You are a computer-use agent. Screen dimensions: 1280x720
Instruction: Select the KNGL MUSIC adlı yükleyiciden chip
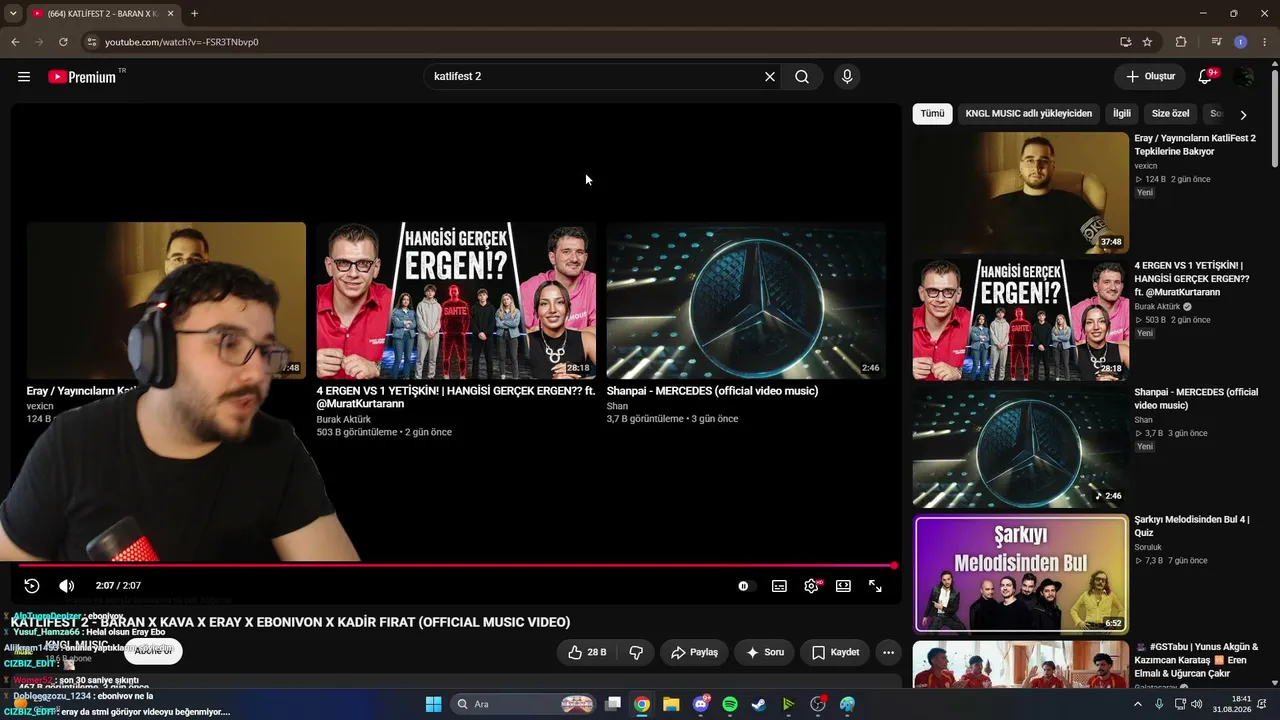1029,114
